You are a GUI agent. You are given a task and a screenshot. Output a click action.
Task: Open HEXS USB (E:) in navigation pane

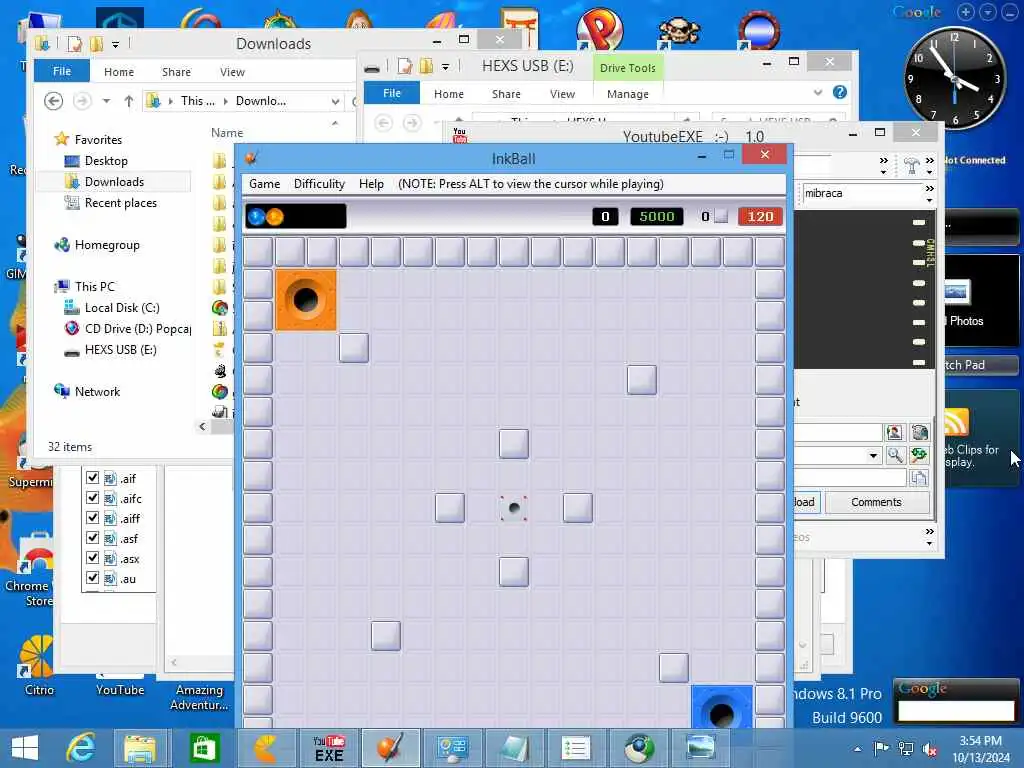pos(120,349)
